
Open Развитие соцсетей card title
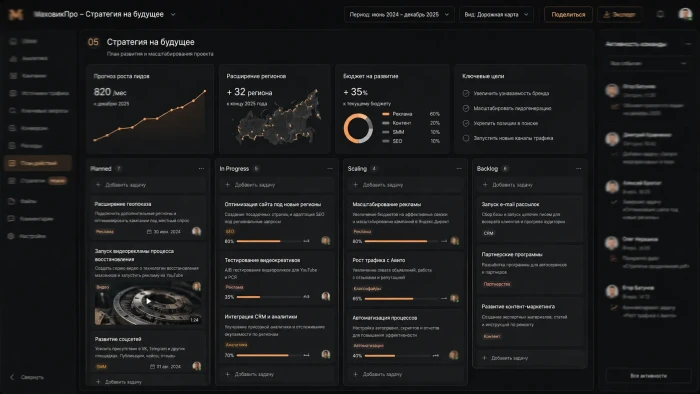coord(118,339)
